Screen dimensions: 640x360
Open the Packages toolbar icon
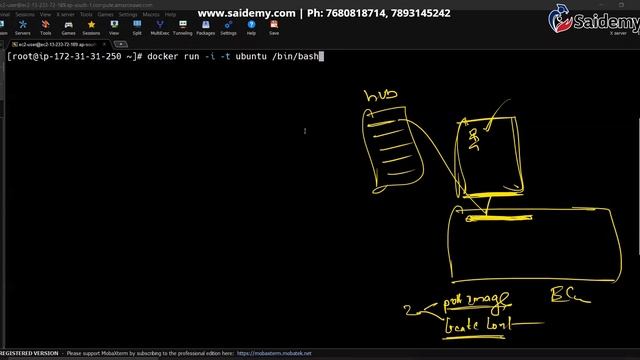205,28
